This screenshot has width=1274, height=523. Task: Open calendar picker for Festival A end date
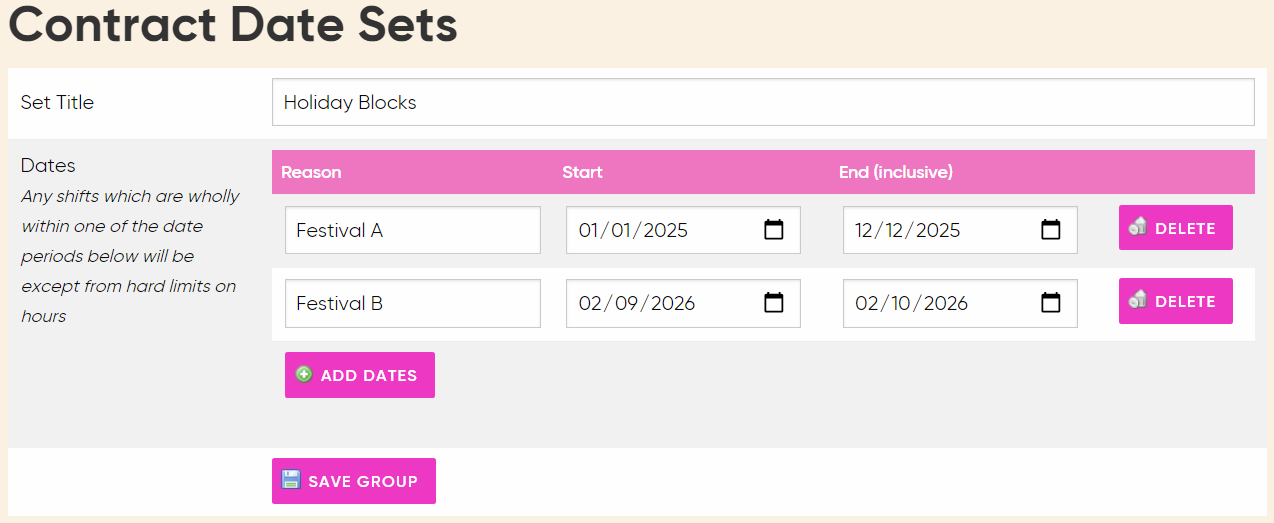click(x=1050, y=230)
